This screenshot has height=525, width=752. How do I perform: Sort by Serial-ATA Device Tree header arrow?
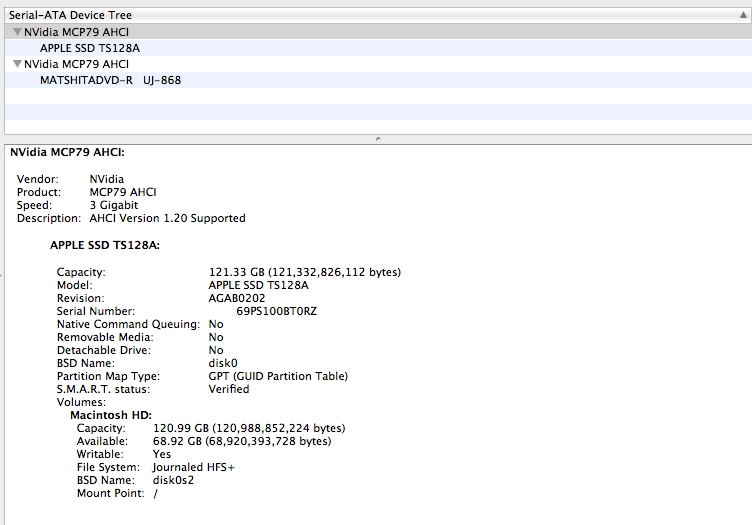(x=743, y=15)
